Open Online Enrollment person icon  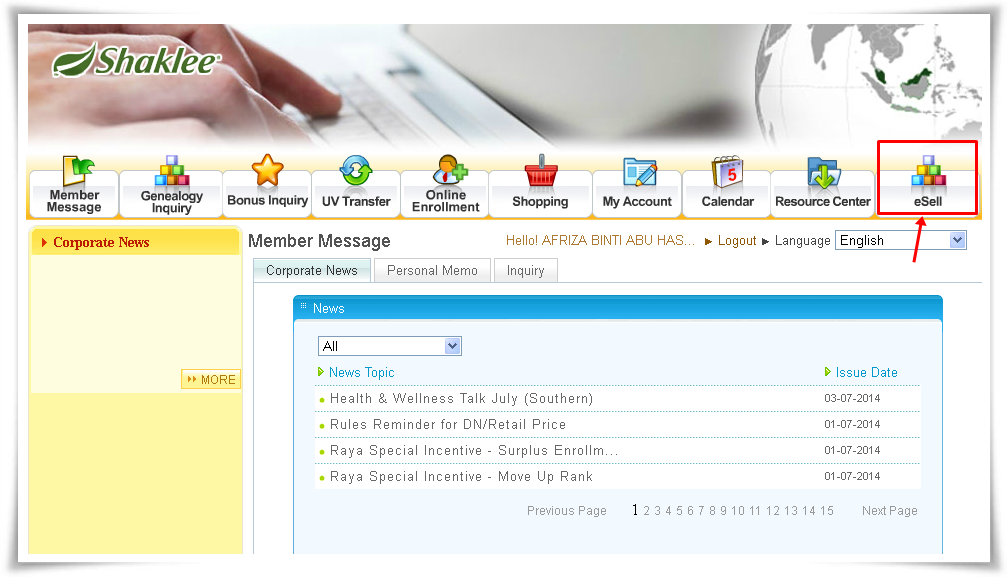click(x=450, y=170)
